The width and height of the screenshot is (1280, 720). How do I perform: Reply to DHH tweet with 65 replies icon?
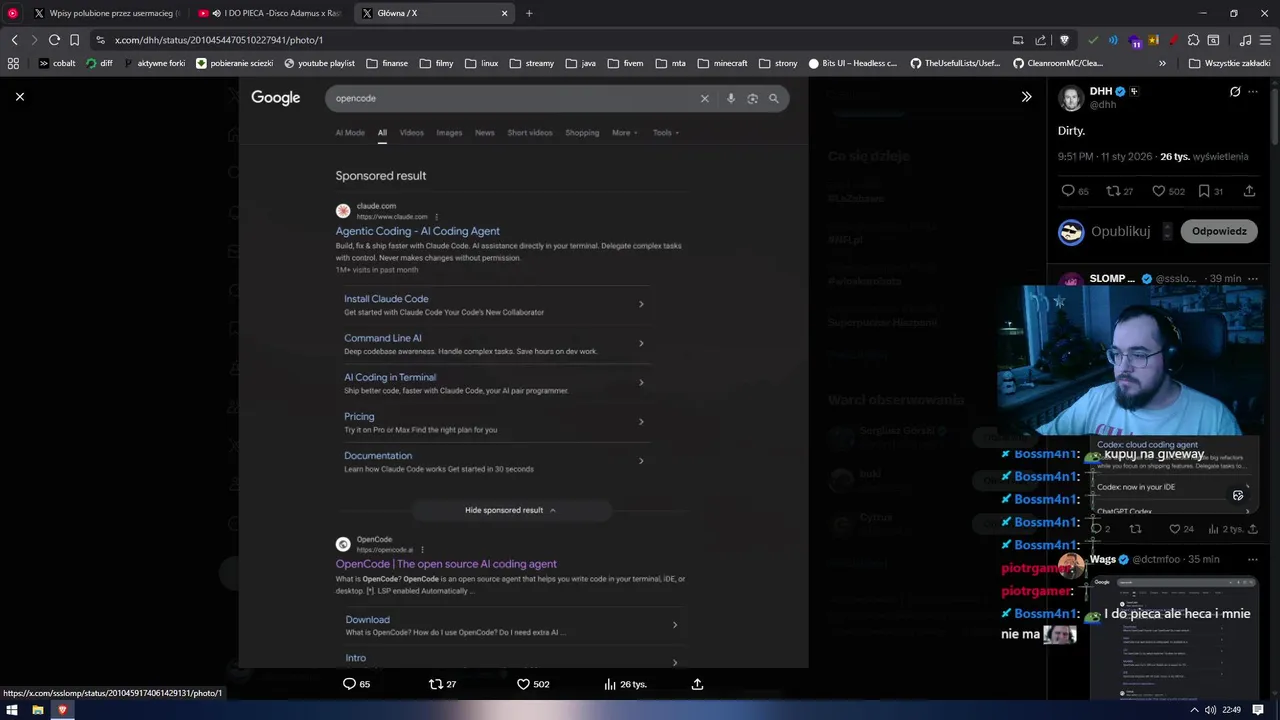tap(1068, 191)
